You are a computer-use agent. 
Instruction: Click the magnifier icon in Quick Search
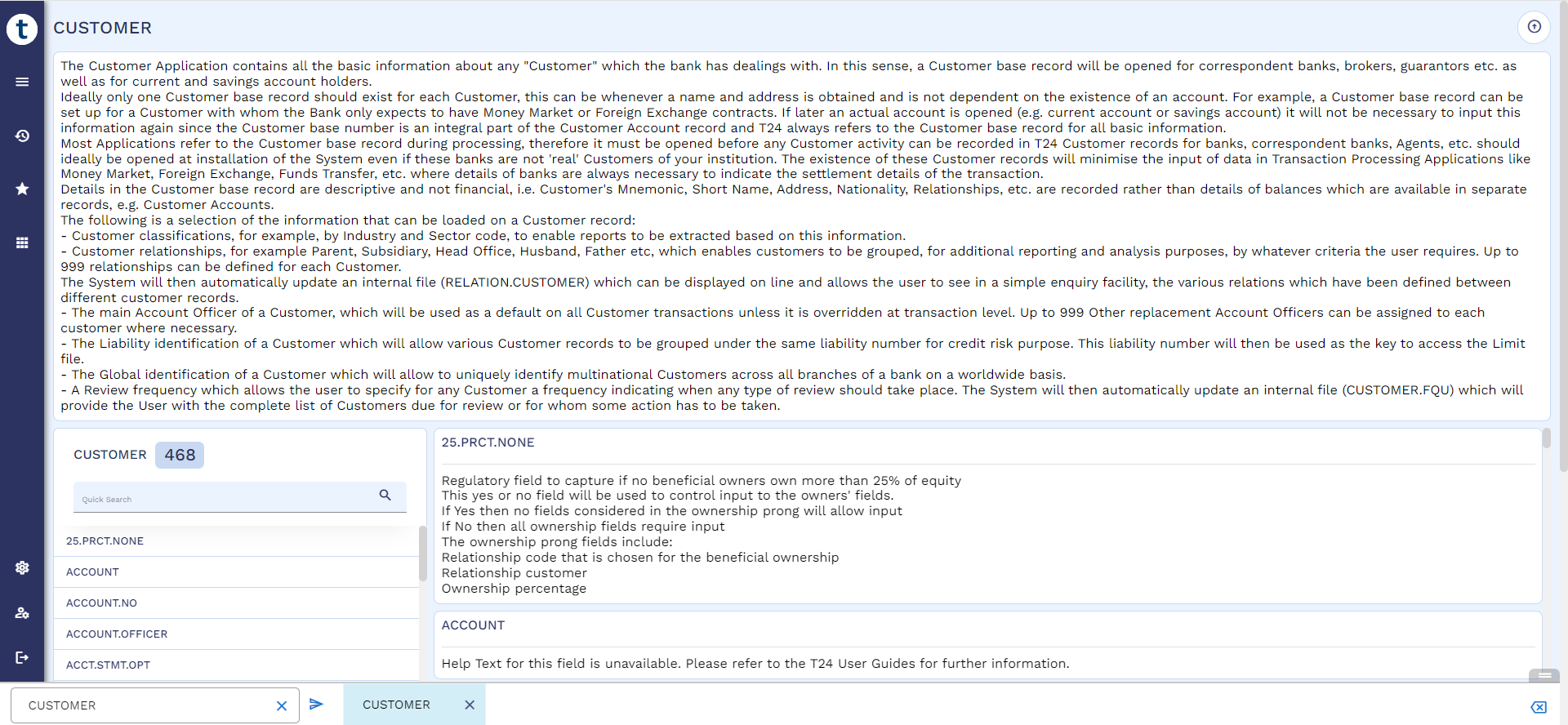pyautogui.click(x=385, y=495)
